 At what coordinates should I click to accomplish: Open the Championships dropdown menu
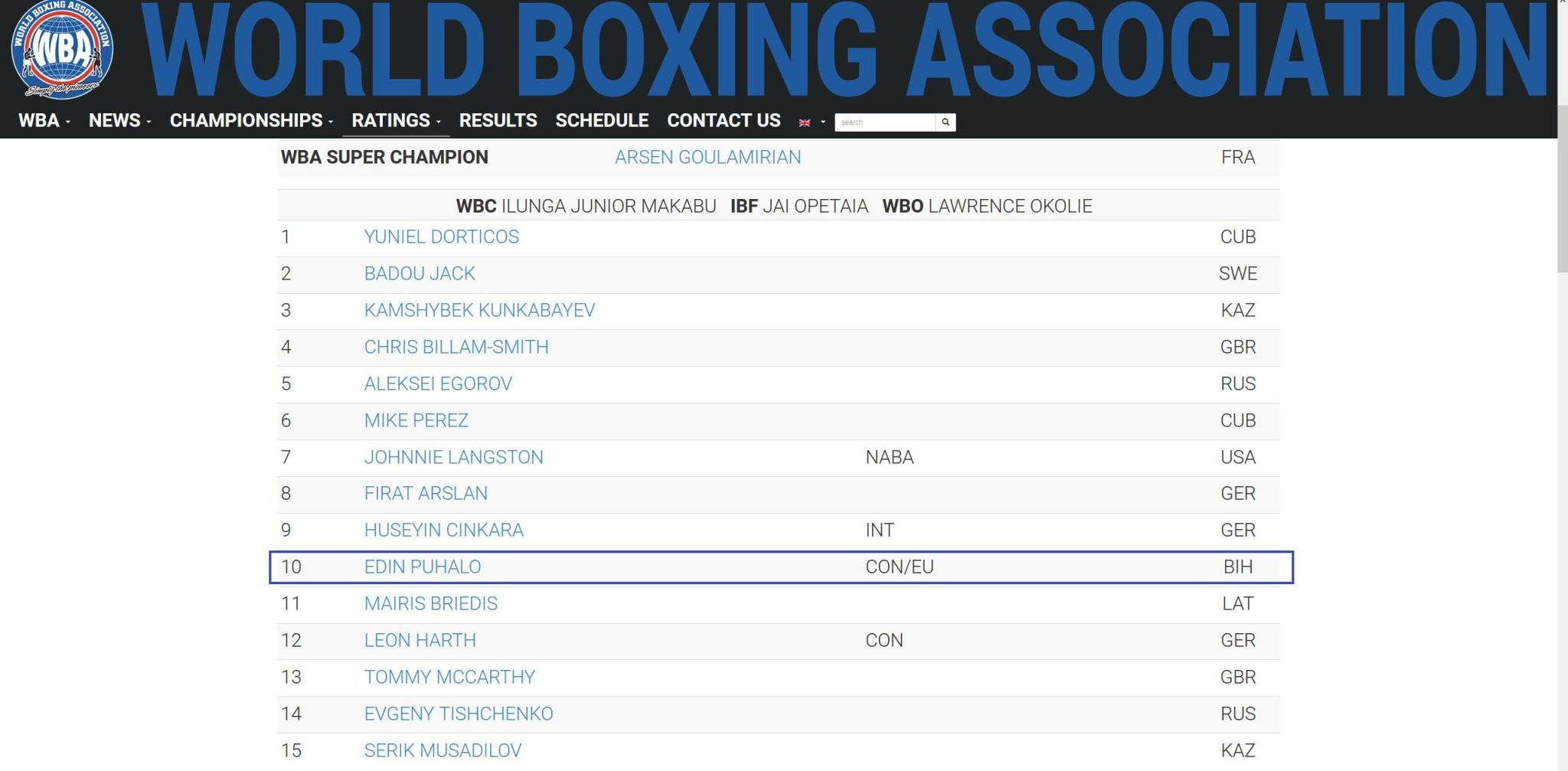coord(251,120)
